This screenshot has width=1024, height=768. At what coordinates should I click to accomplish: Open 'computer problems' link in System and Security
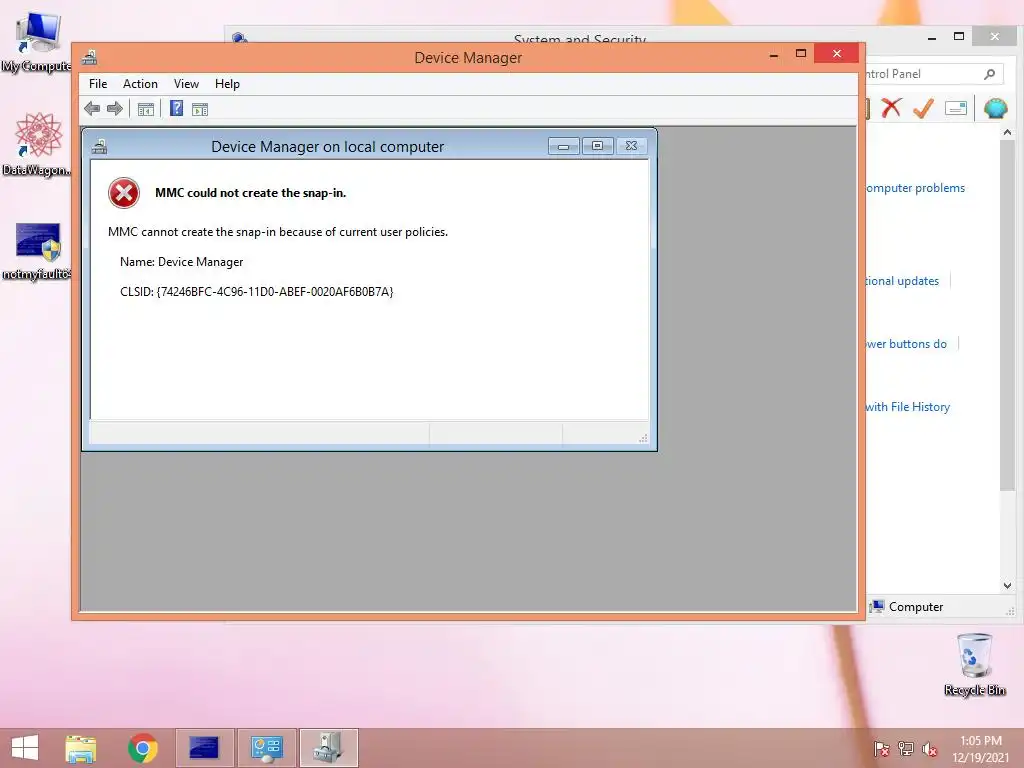[915, 188]
